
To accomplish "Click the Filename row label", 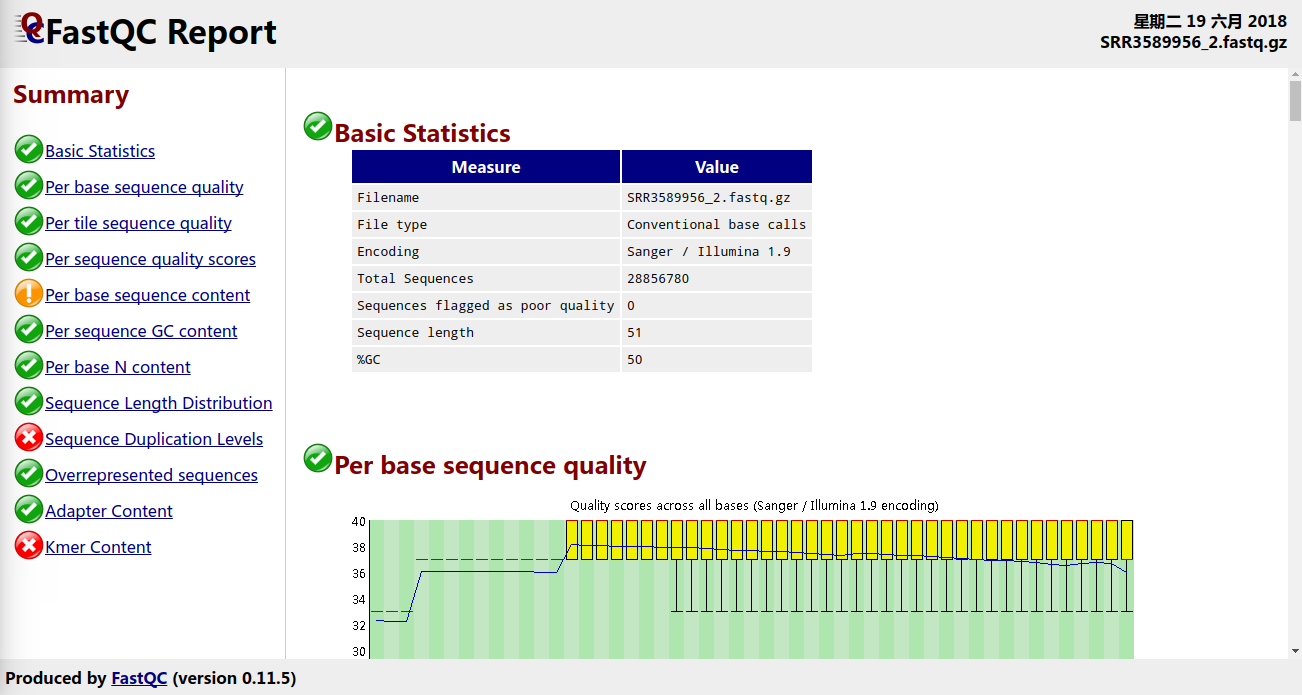I will (x=388, y=197).
